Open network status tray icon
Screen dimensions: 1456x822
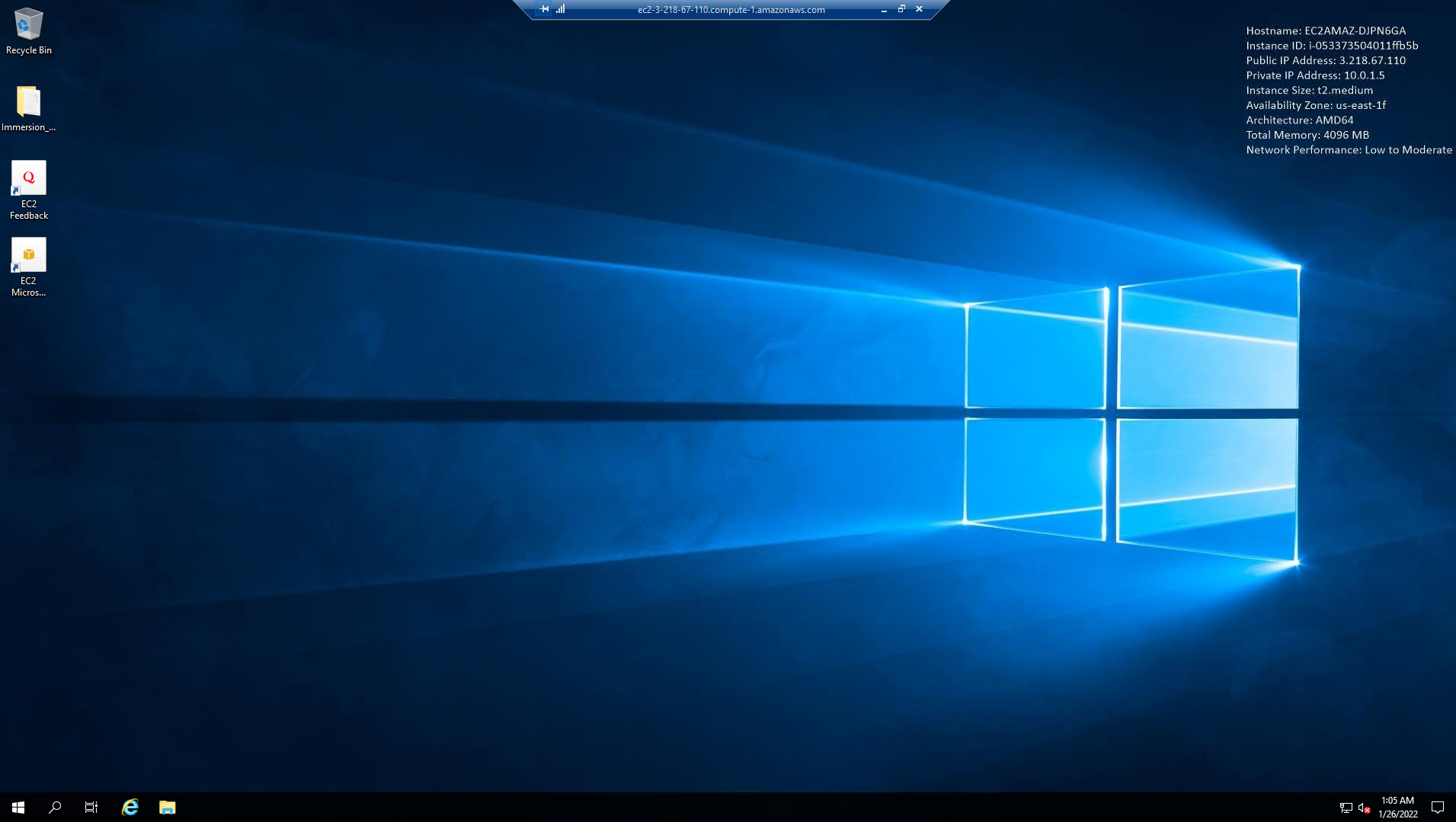pyautogui.click(x=1346, y=808)
